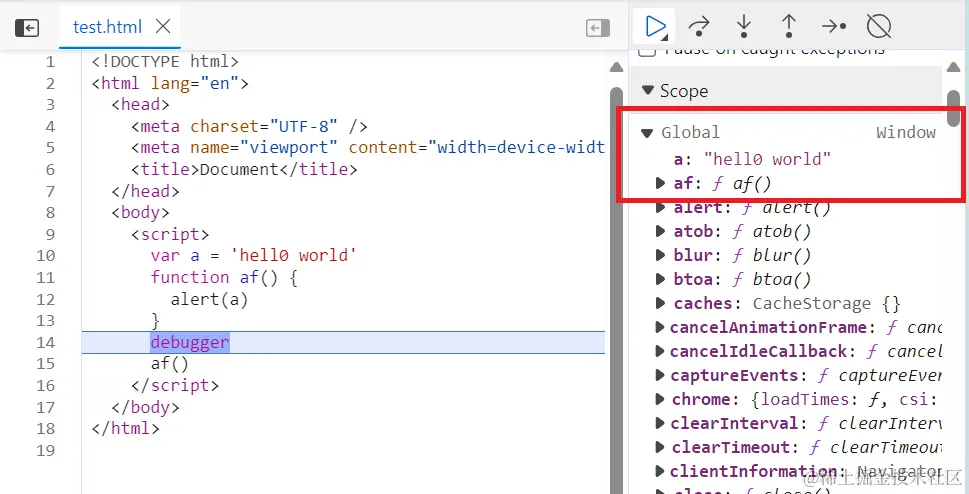Click the Window label in Global scope
969x494 pixels.
(x=906, y=132)
